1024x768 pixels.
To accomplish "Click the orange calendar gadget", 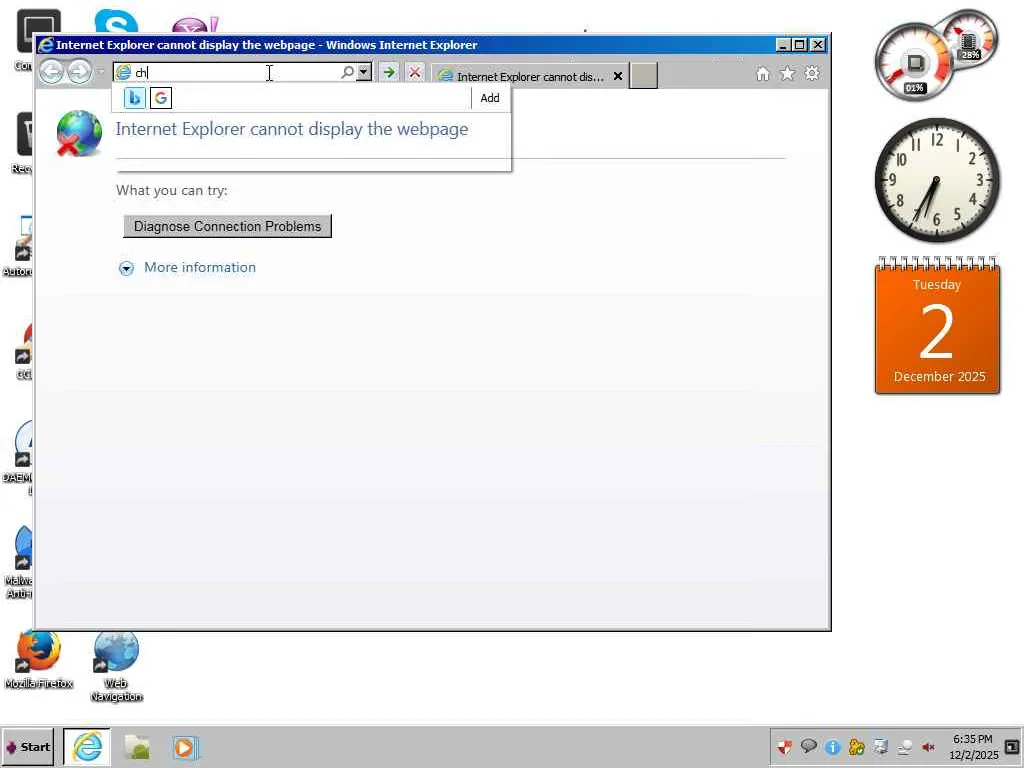I will pyautogui.click(x=937, y=325).
